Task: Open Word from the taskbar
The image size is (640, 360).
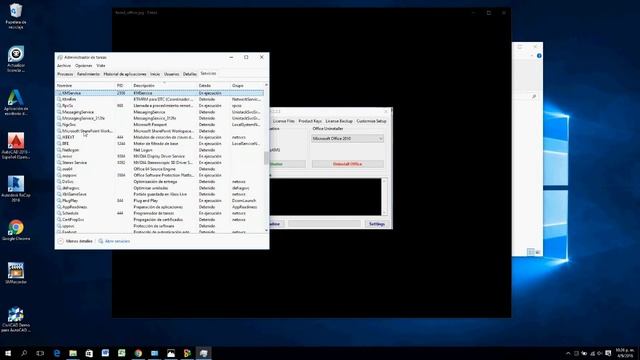Action: tap(105, 353)
